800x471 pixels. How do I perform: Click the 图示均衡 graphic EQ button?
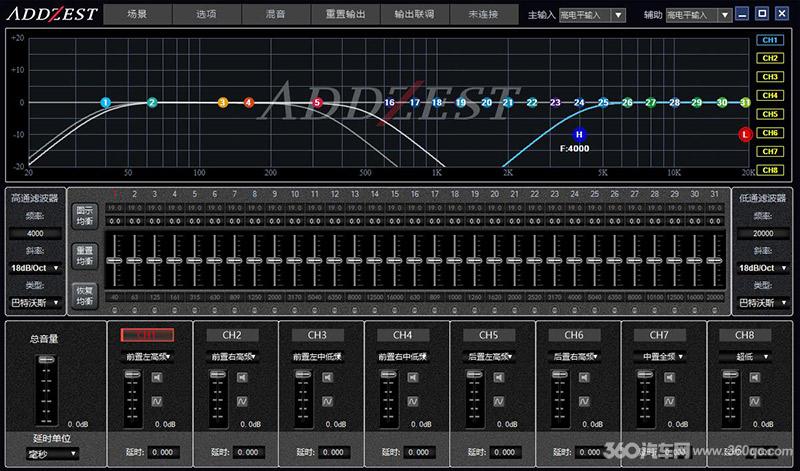(85, 215)
